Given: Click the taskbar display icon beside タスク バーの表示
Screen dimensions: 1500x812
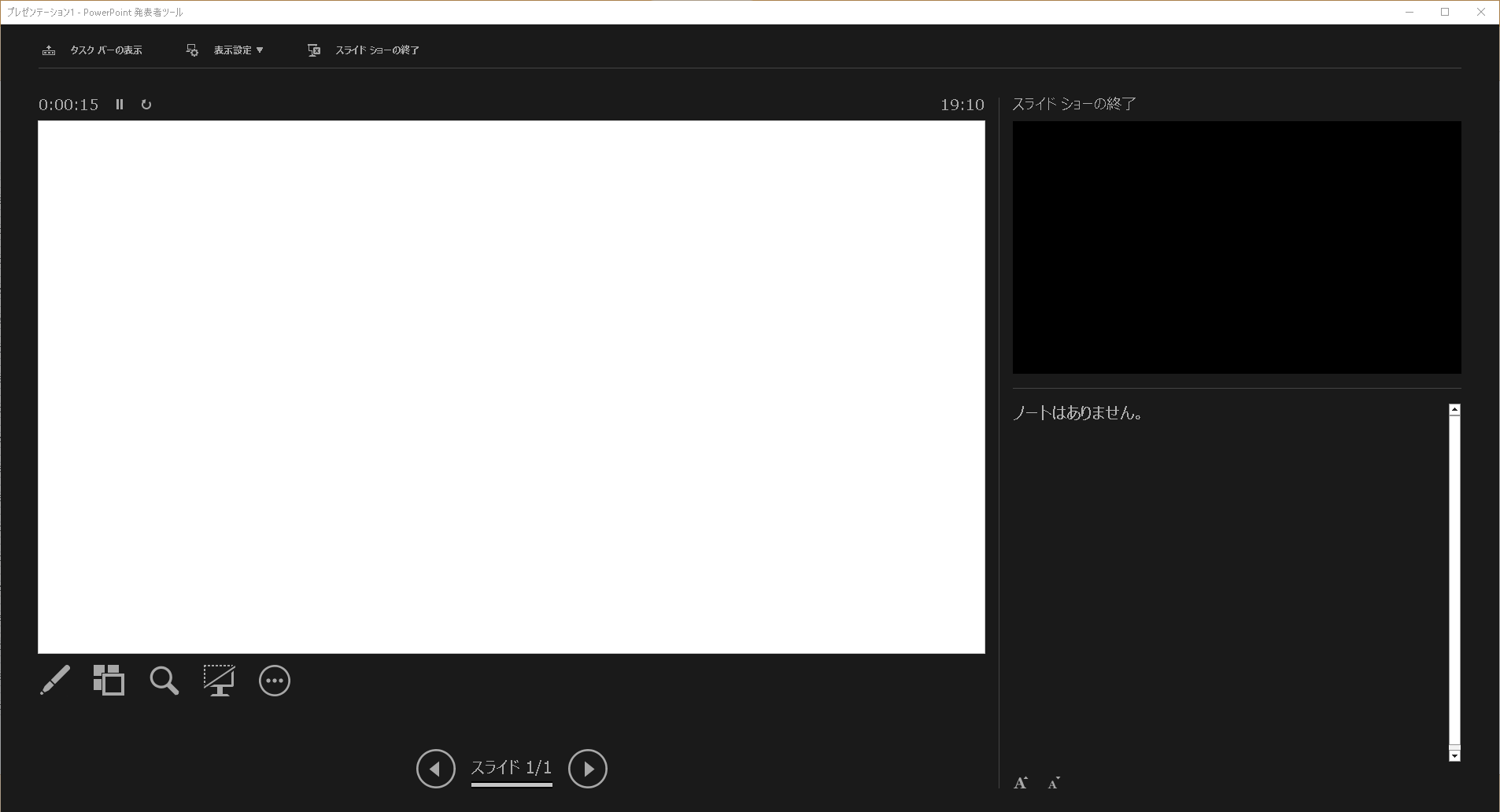Looking at the screenshot, I should (49, 50).
